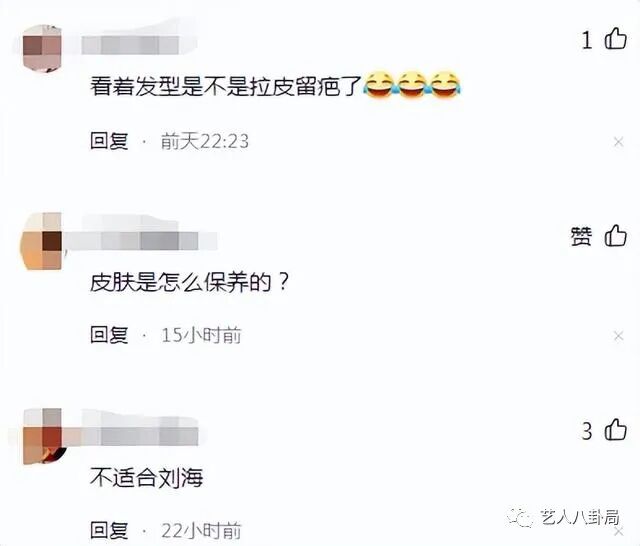Reply to the 不适合刘海 comment

109,530
